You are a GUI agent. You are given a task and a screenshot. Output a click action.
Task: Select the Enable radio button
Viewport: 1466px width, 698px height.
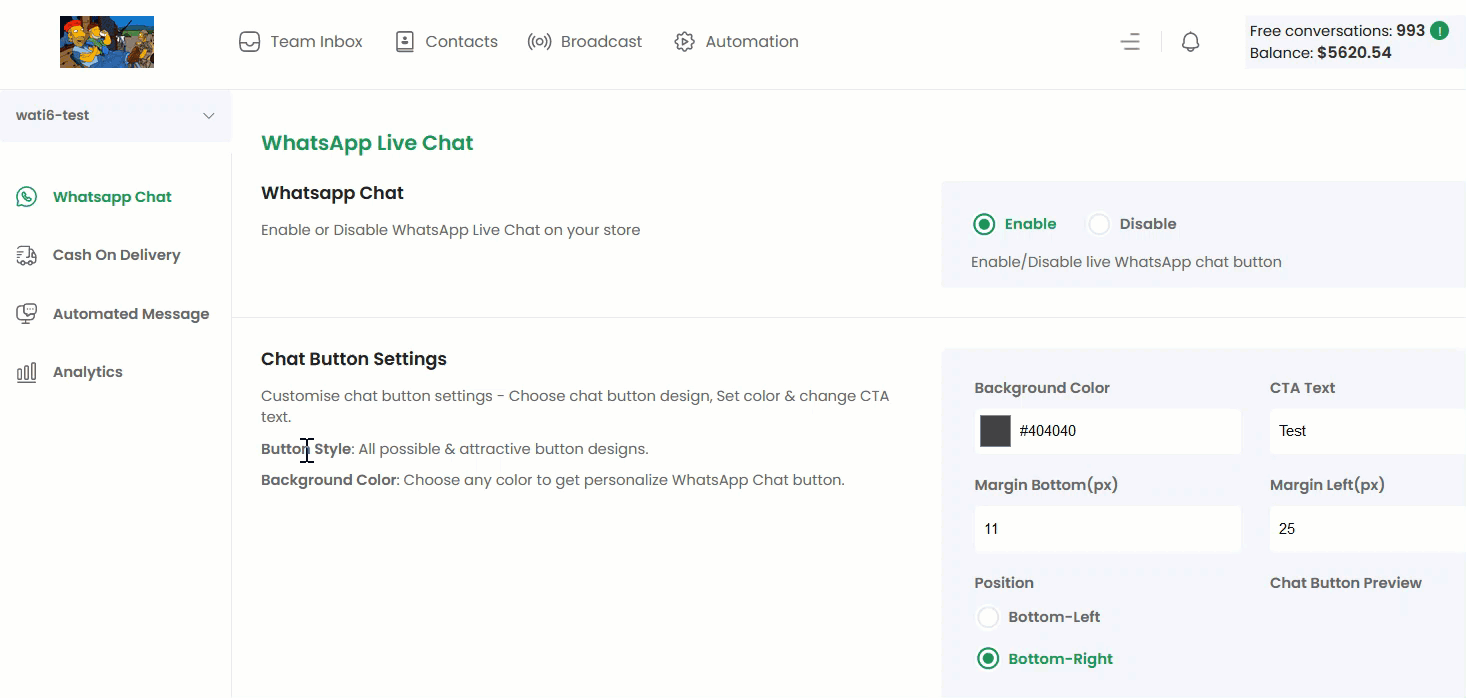pos(984,224)
